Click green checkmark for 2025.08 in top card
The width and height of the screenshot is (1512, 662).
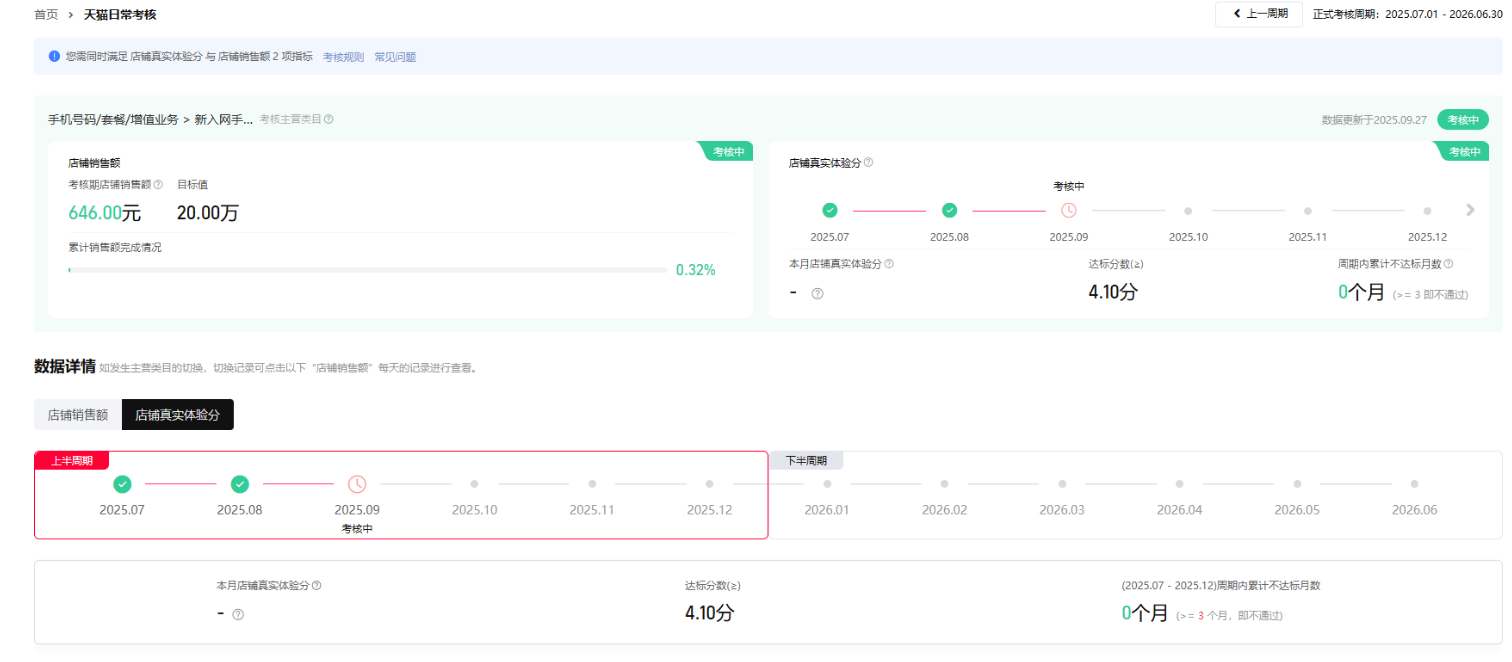pos(950,210)
